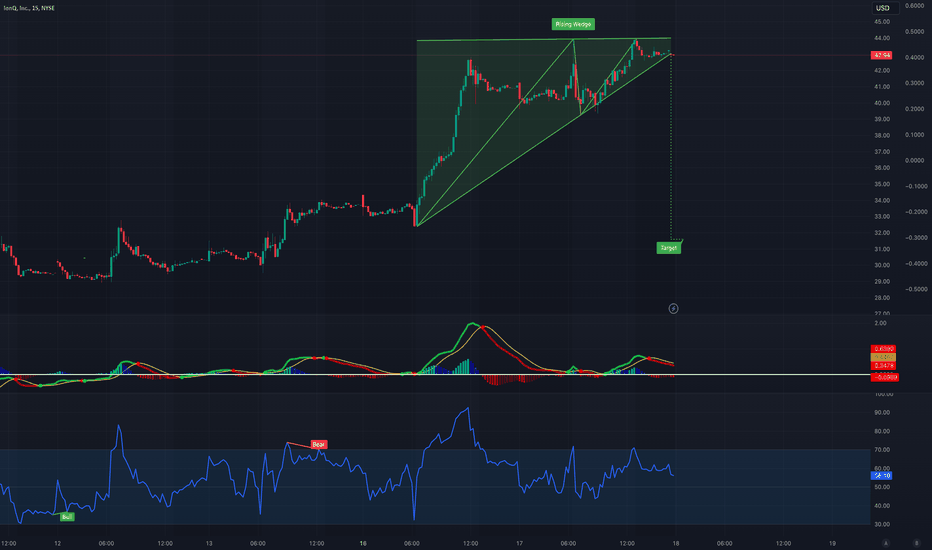The height and width of the screenshot is (550, 932).
Task: Select the 'Rising Wedge' pattern label
Action: point(573,24)
